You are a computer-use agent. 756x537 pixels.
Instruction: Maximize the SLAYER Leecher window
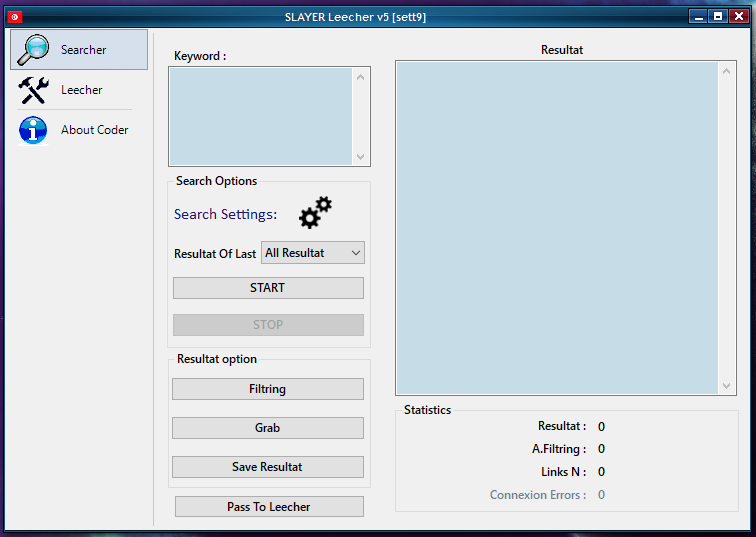click(717, 16)
